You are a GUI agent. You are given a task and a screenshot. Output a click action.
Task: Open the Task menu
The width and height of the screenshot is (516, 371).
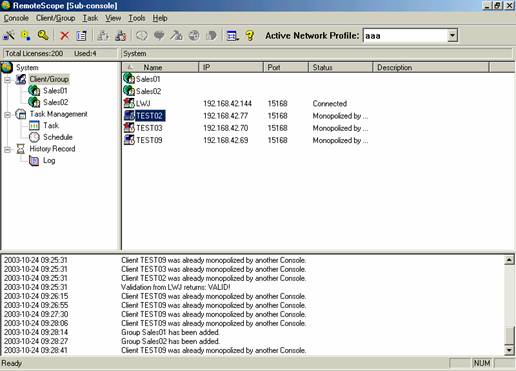tap(90, 18)
